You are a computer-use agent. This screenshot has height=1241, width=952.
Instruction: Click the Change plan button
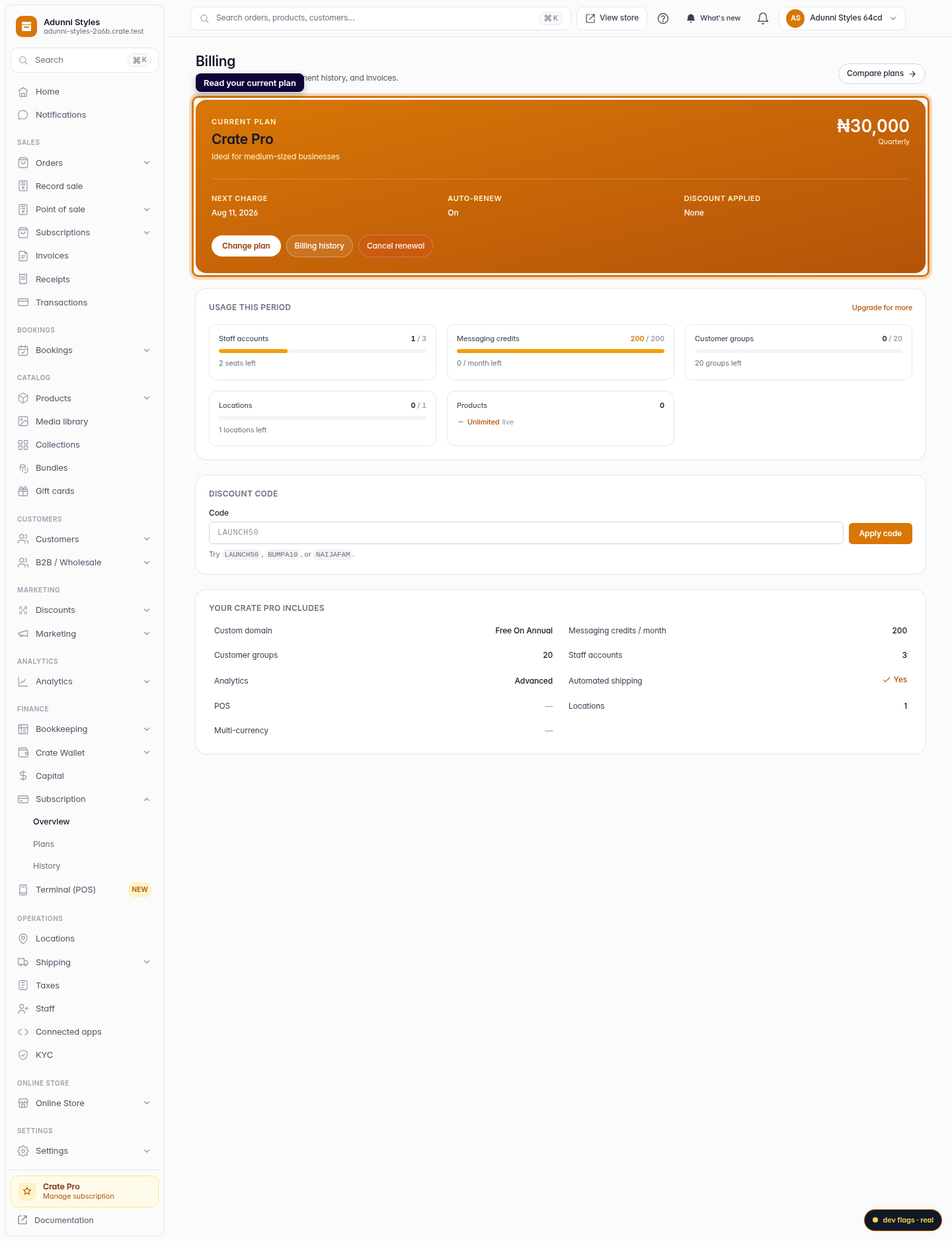tap(246, 246)
